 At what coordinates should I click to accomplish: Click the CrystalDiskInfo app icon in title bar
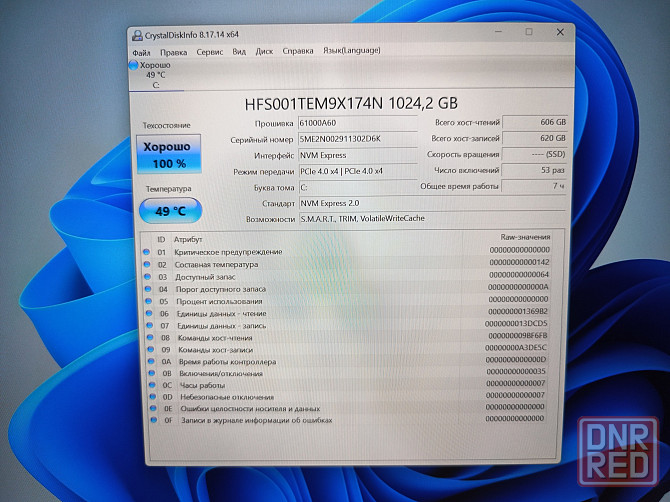tap(137, 35)
